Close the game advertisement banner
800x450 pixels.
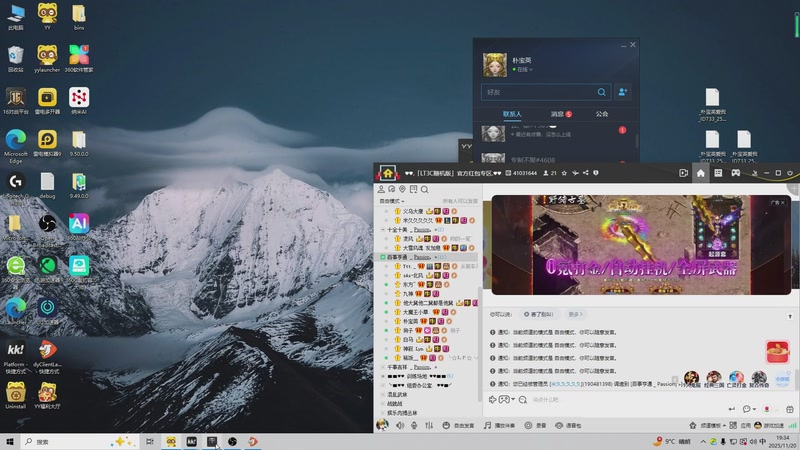coord(783,203)
